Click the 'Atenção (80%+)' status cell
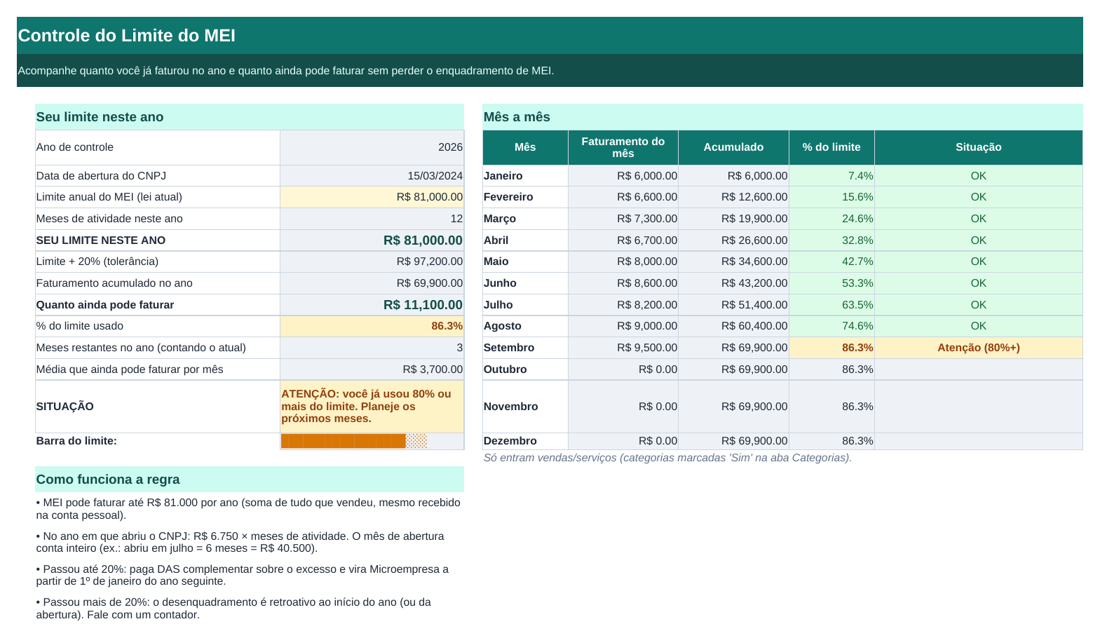The height and width of the screenshot is (638, 1100). (x=979, y=348)
